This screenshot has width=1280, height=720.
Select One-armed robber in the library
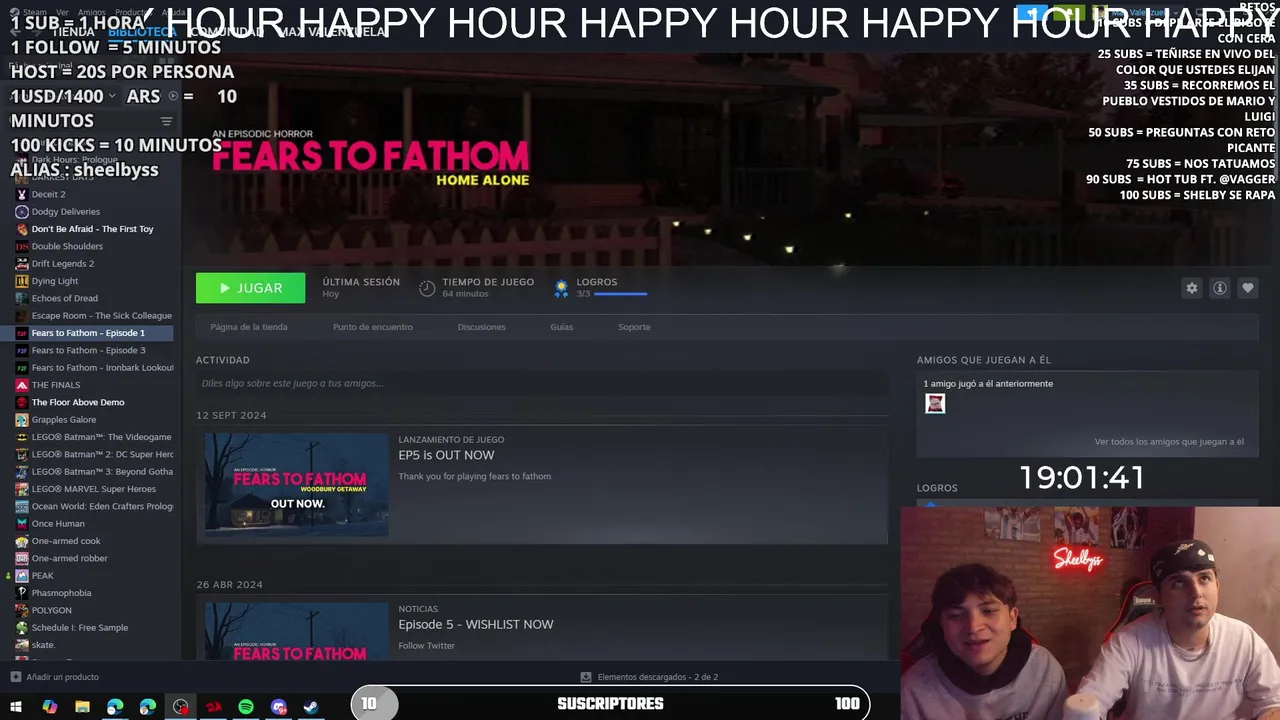coord(69,558)
